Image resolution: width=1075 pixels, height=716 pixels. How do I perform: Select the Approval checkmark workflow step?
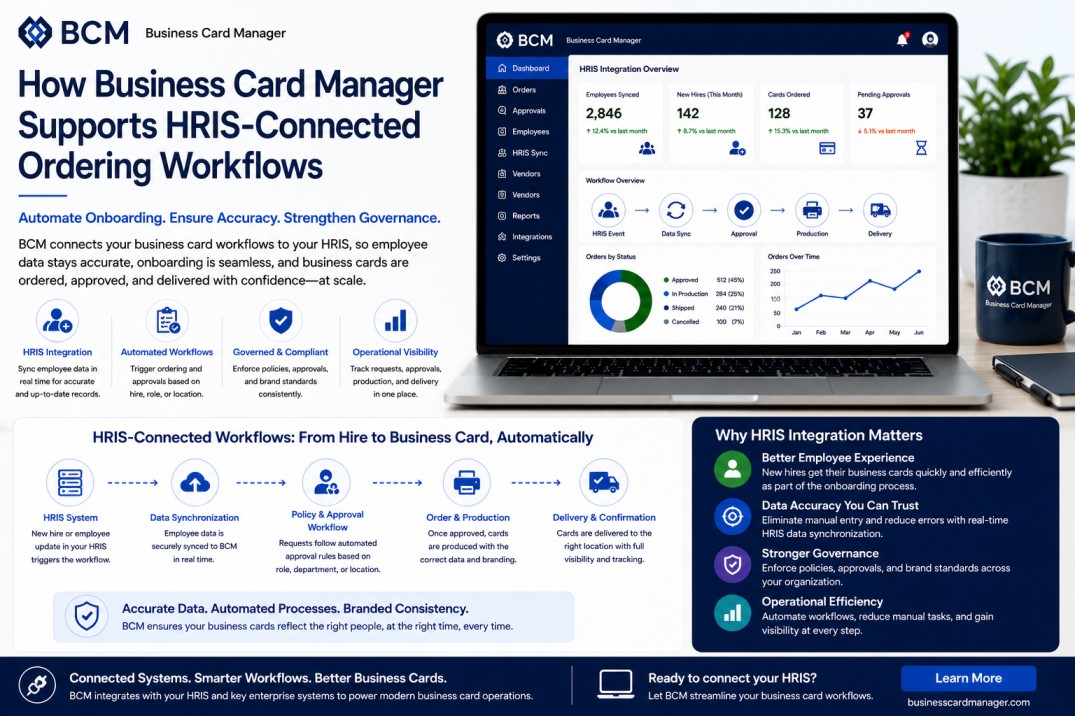point(744,210)
